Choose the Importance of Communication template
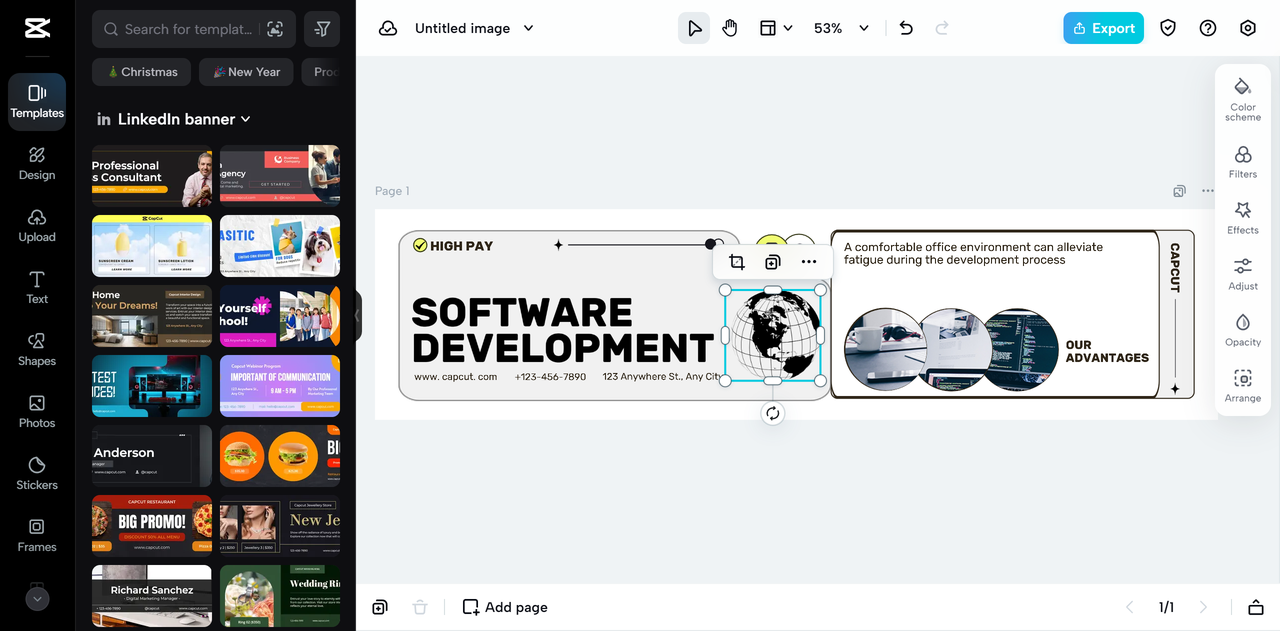The height and width of the screenshot is (631, 1280). coord(280,386)
